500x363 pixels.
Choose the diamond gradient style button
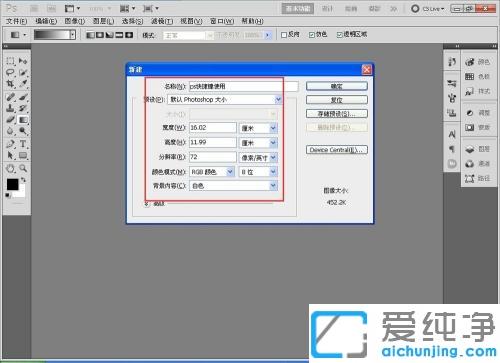[x=129, y=35]
